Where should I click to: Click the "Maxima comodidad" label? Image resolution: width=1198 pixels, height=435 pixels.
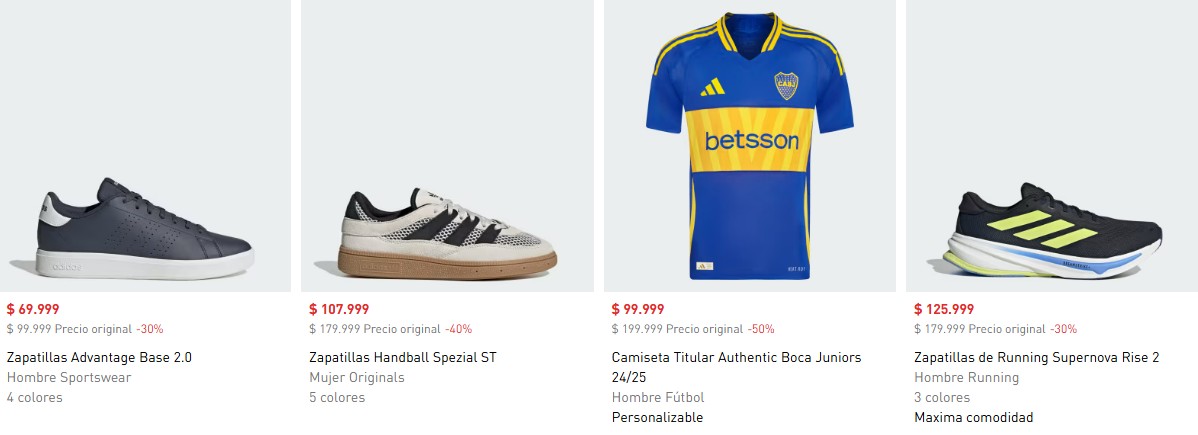pos(973,417)
